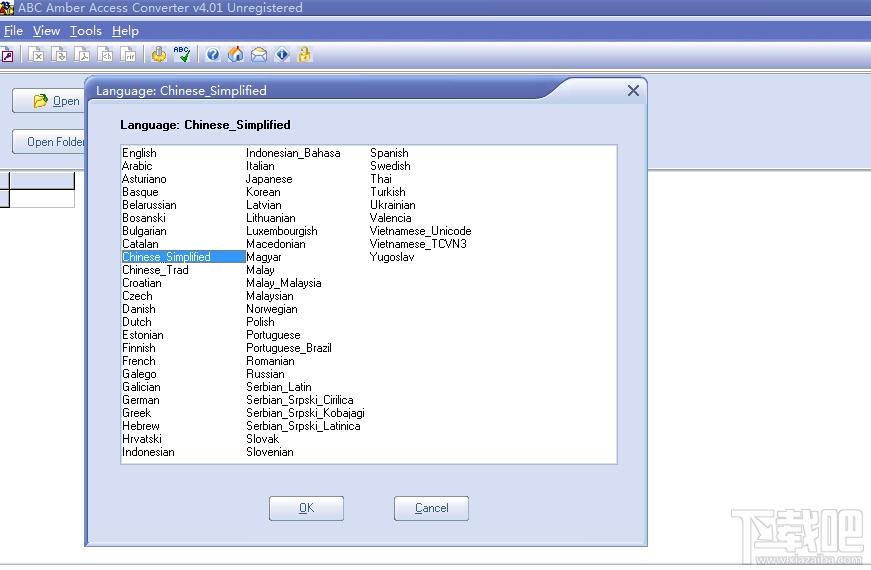Select Vietnamese_Unicode language entry
The width and height of the screenshot is (871, 570).
coord(420,231)
